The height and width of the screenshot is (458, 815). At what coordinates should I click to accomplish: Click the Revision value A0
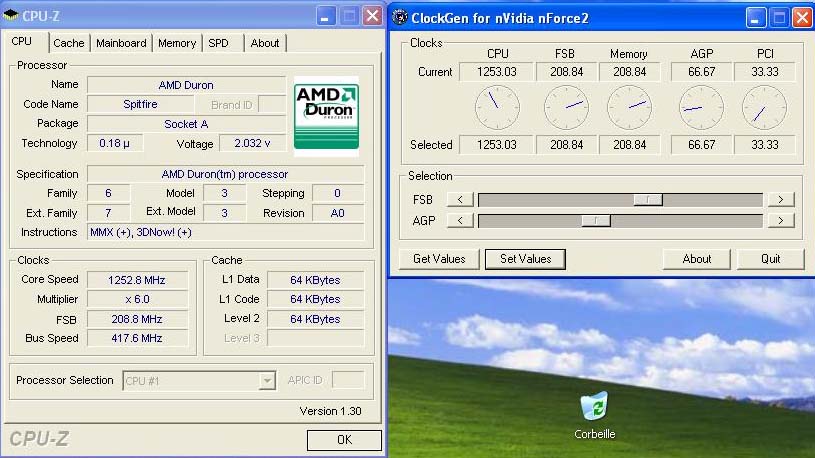(x=337, y=213)
